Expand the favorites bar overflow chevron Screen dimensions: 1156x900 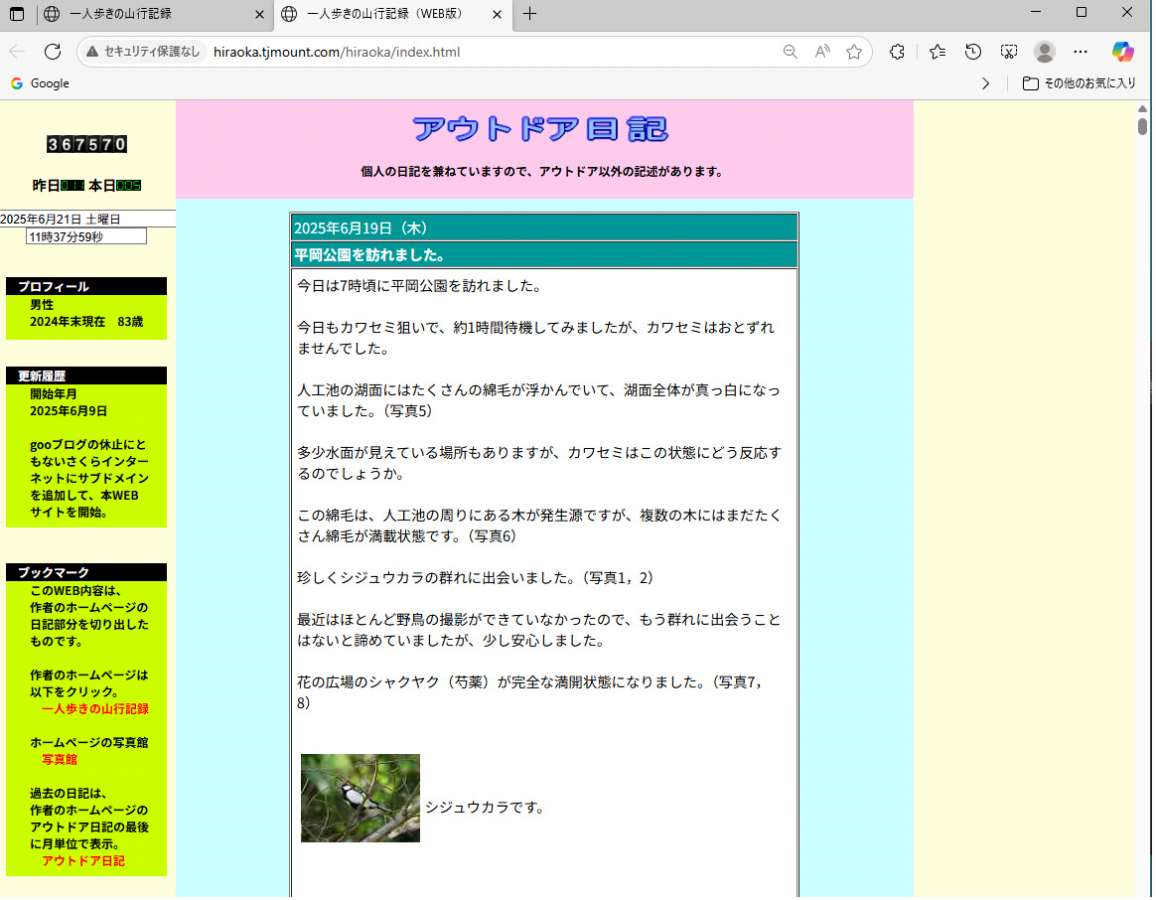point(985,84)
